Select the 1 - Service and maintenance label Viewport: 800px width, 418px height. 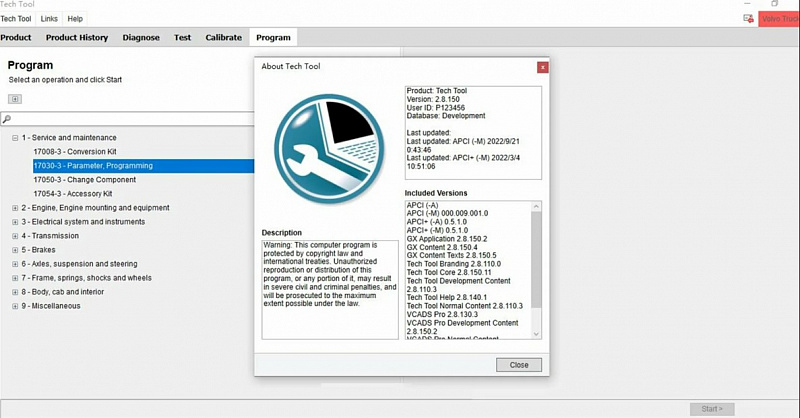[69, 138]
